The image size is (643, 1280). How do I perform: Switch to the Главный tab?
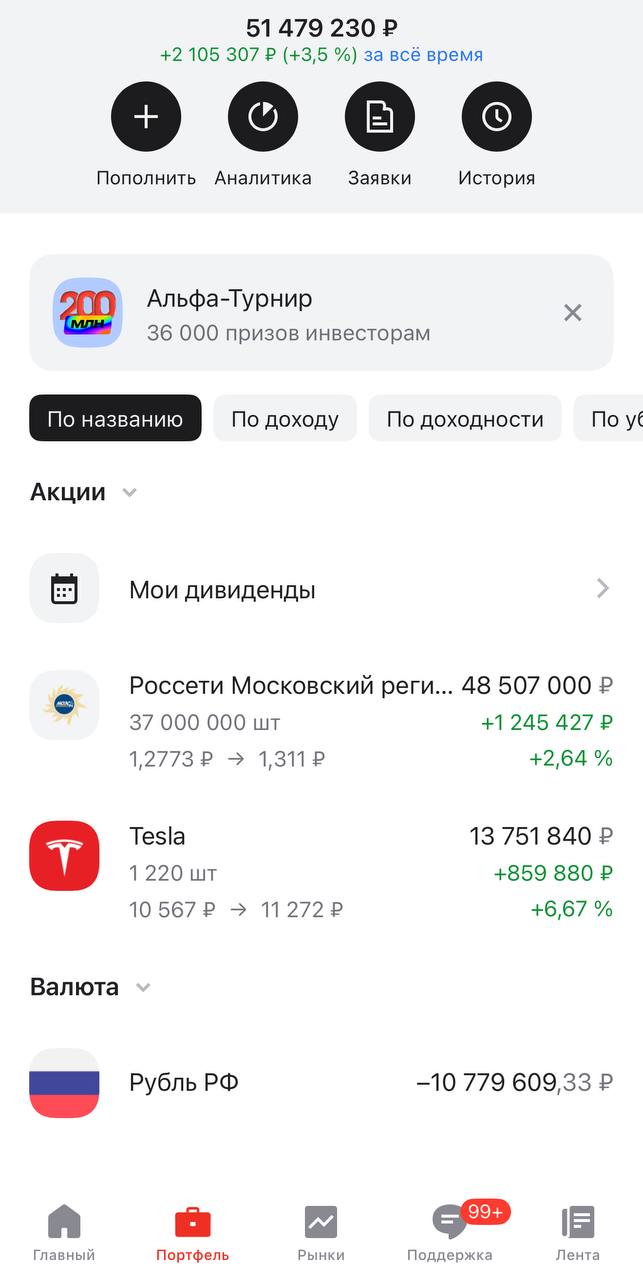pos(64,1234)
